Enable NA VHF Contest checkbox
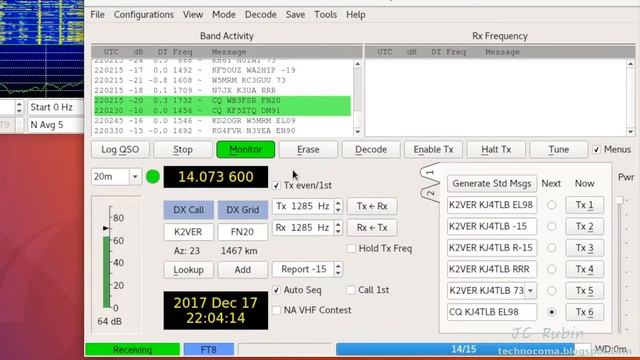Viewport: 640px width, 360px height. click(x=276, y=310)
